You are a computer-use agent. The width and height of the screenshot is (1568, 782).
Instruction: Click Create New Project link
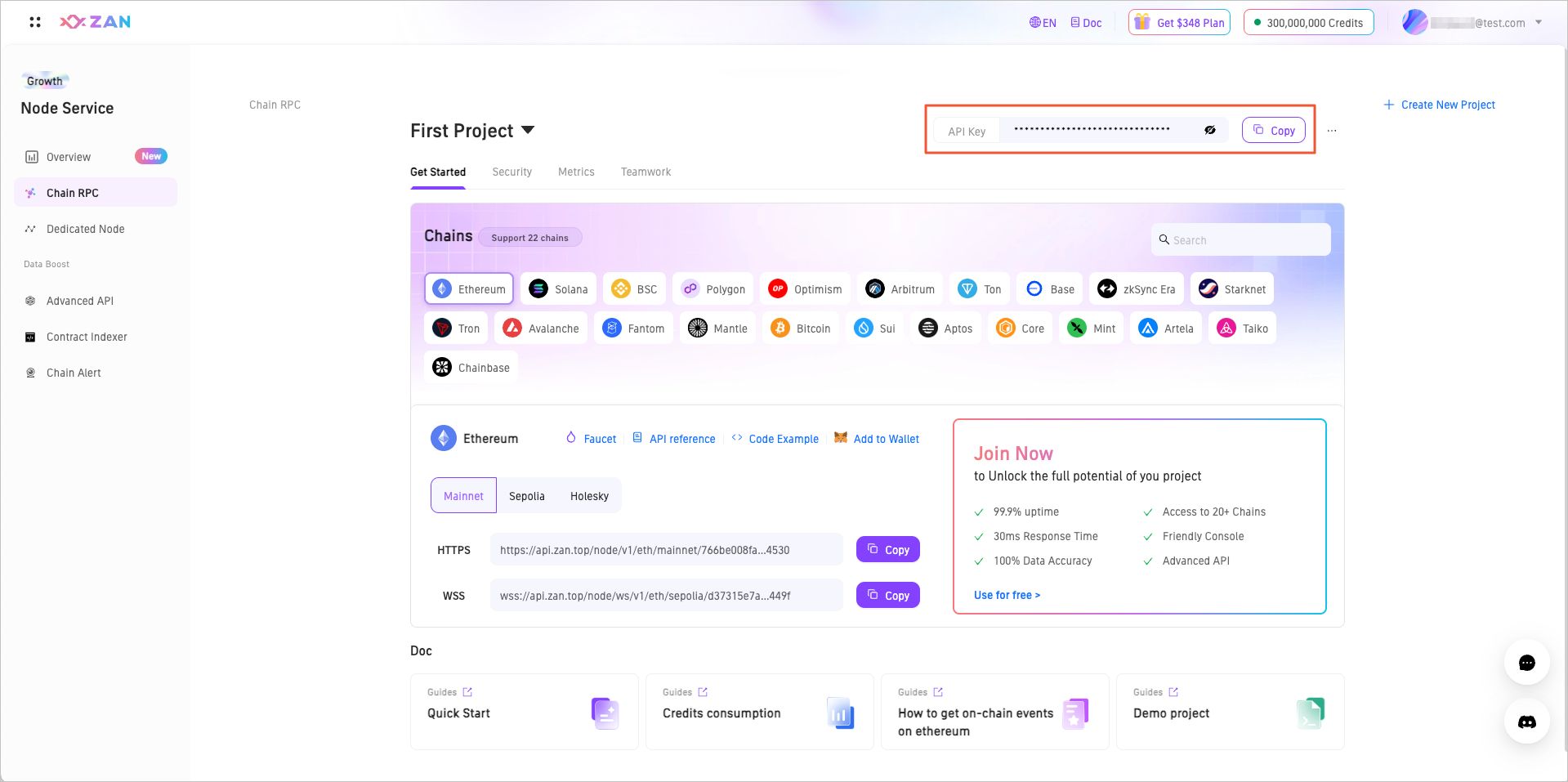click(1440, 105)
